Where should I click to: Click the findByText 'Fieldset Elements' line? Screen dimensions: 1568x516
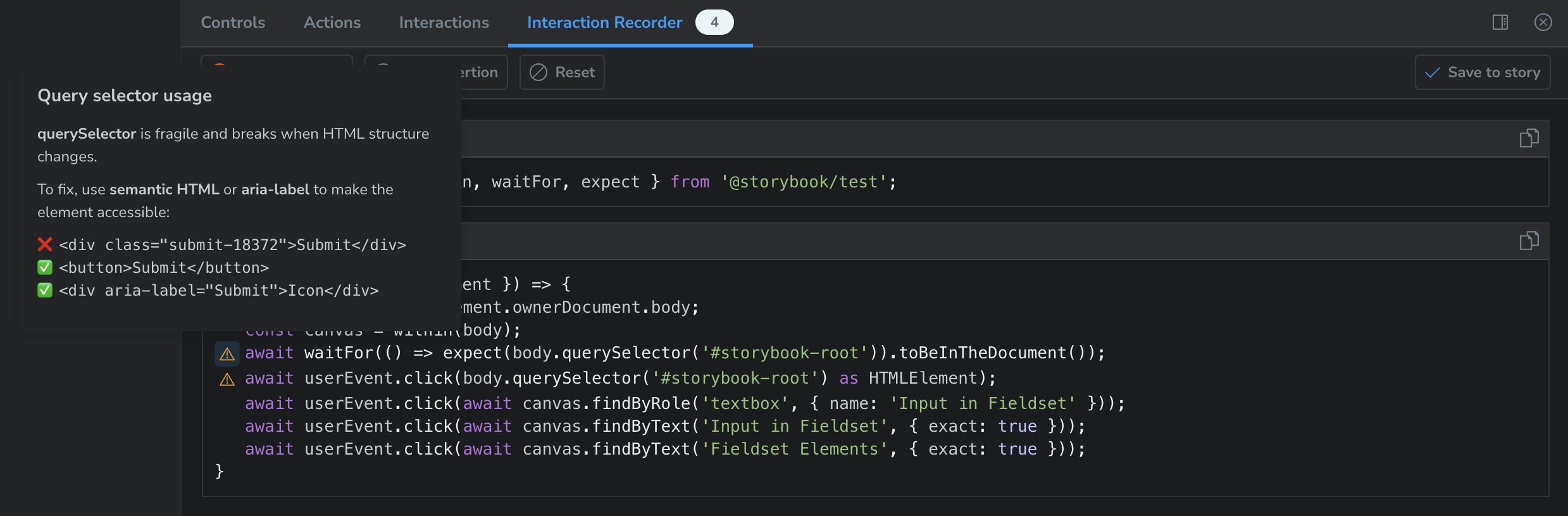click(665, 449)
